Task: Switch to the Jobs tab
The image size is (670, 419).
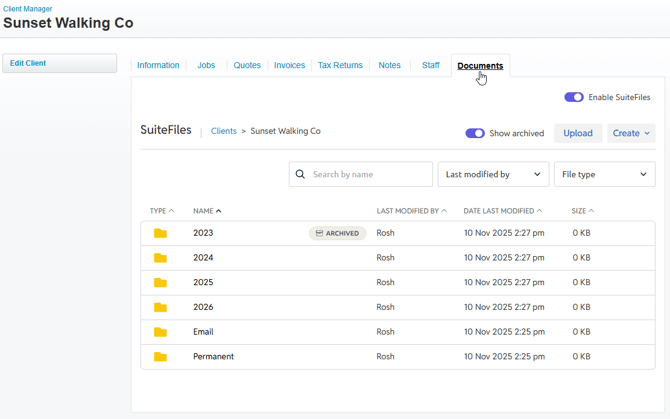Action: point(206,65)
